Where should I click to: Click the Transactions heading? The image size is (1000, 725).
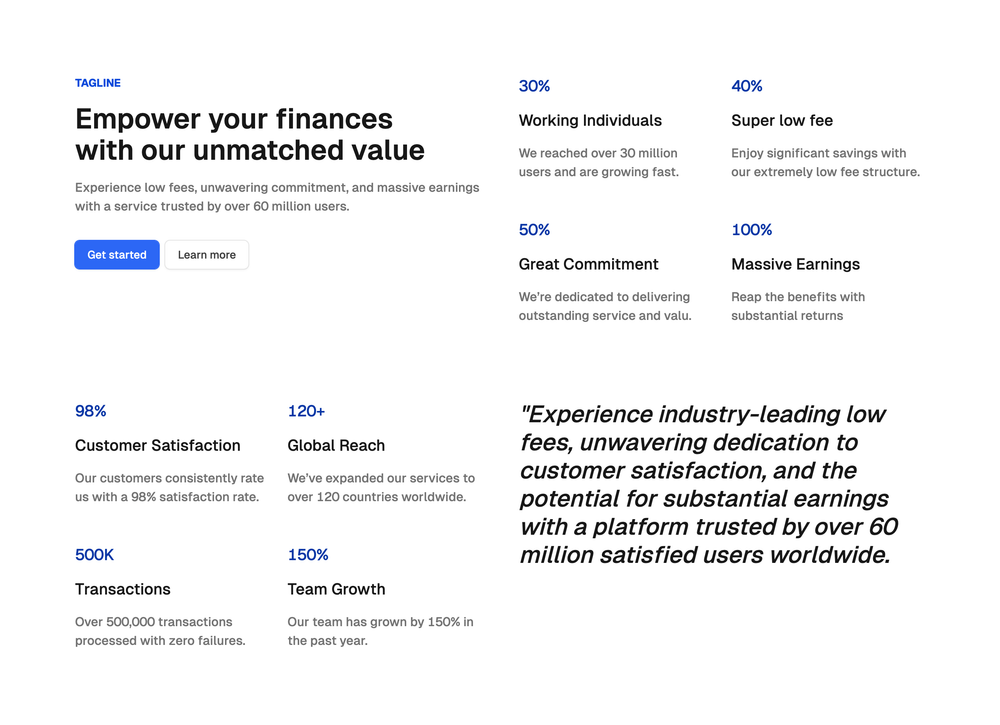122,589
